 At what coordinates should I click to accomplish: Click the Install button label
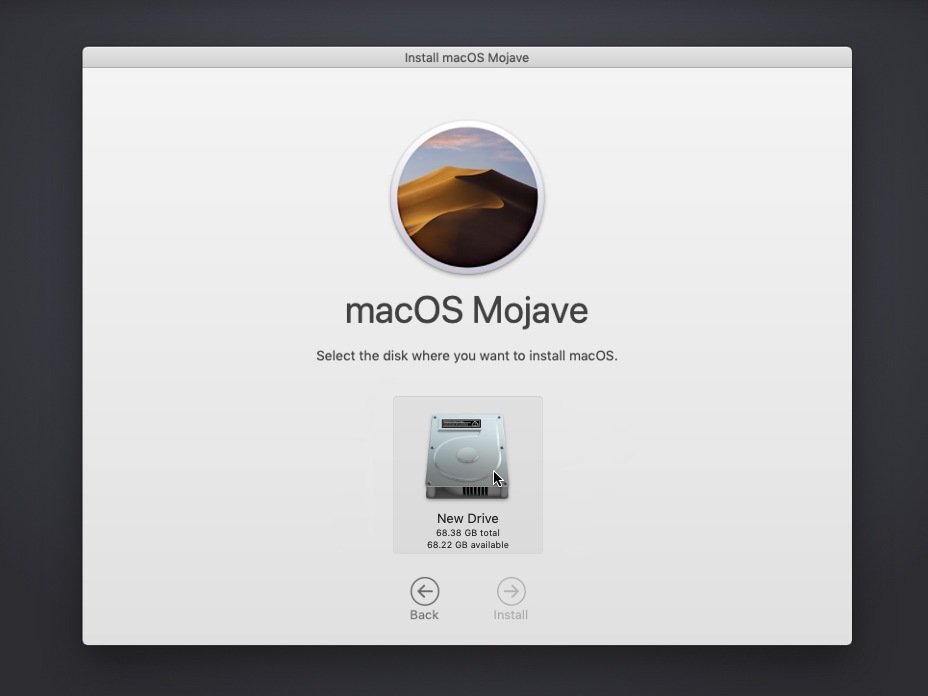tap(510, 615)
